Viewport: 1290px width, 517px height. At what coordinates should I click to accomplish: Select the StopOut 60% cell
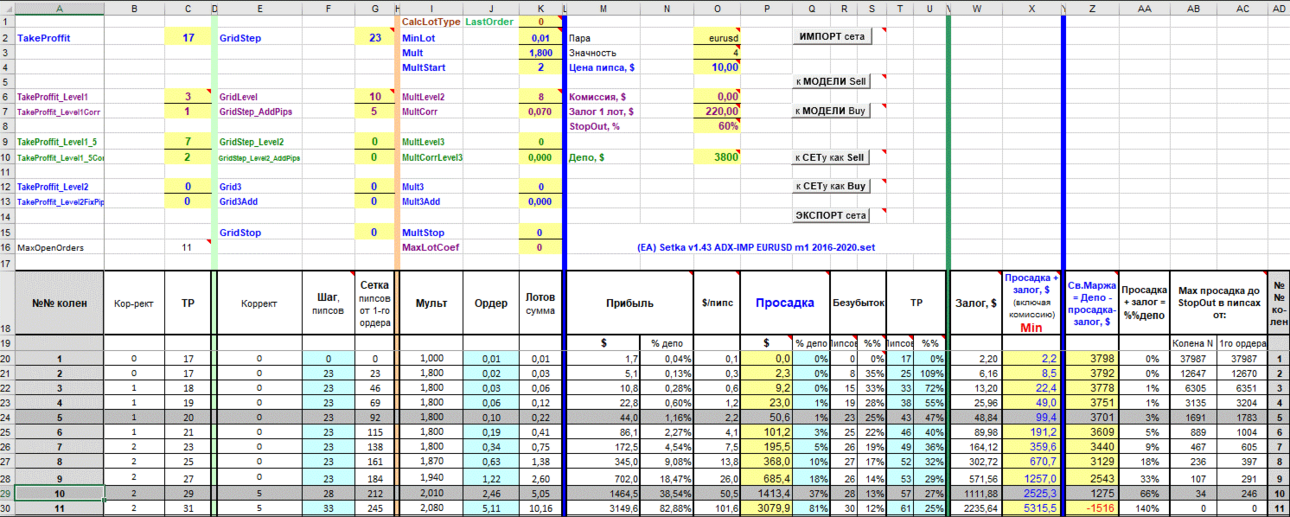(718, 127)
